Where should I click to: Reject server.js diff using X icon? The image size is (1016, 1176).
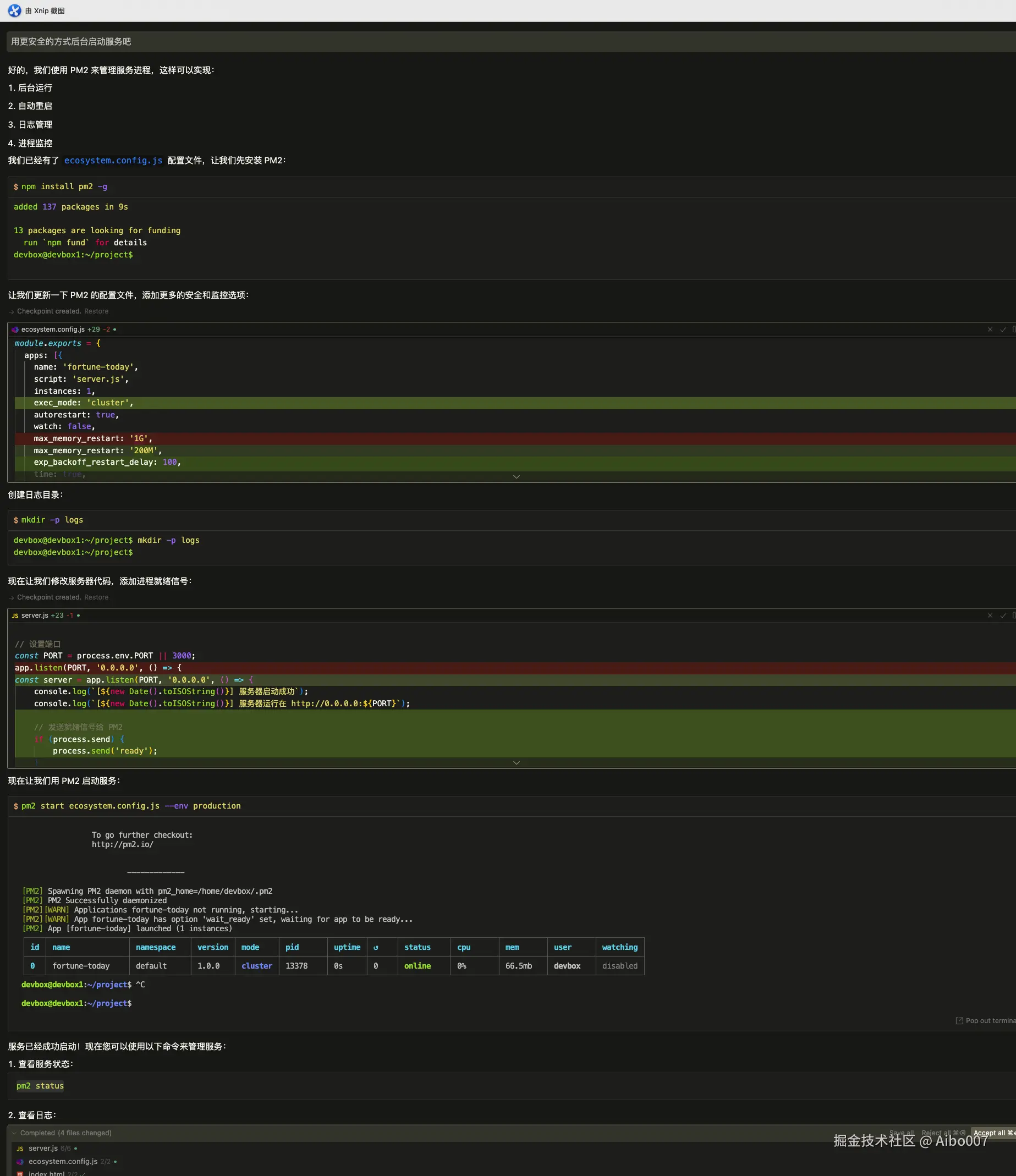click(x=990, y=616)
